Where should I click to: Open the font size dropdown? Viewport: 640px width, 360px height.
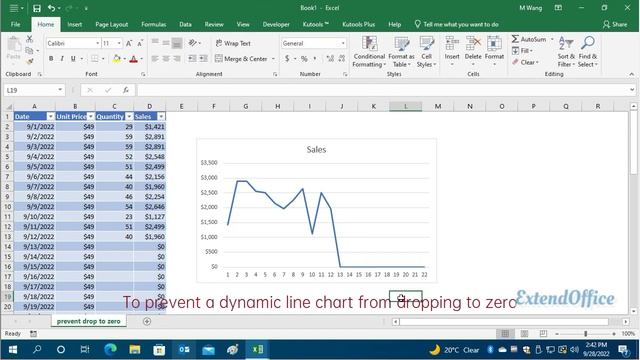(x=119, y=43)
